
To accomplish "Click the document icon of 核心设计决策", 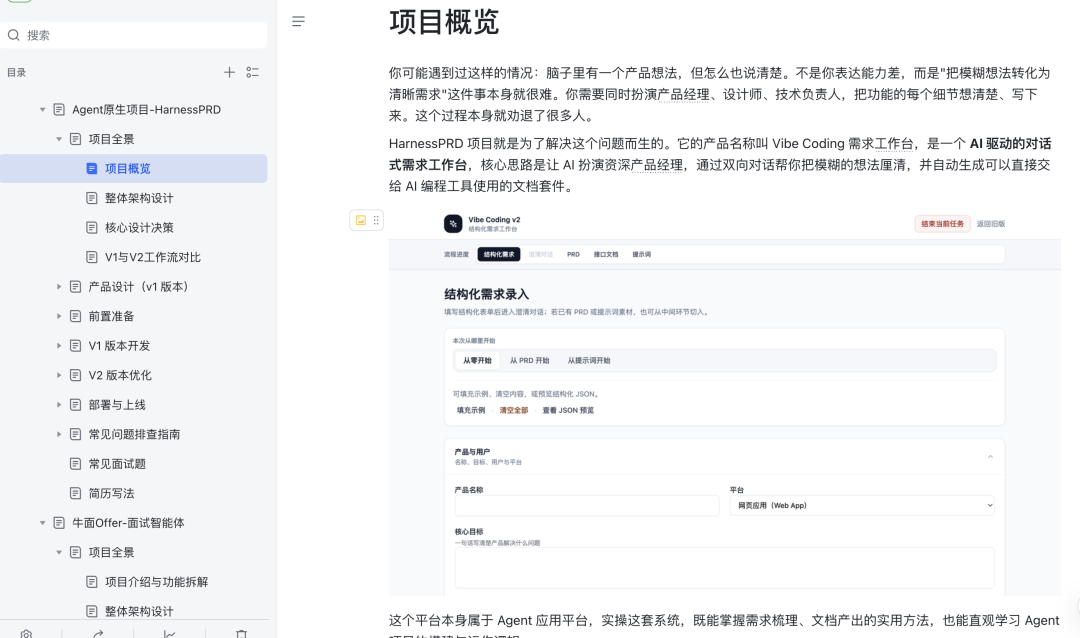I will (x=92, y=227).
